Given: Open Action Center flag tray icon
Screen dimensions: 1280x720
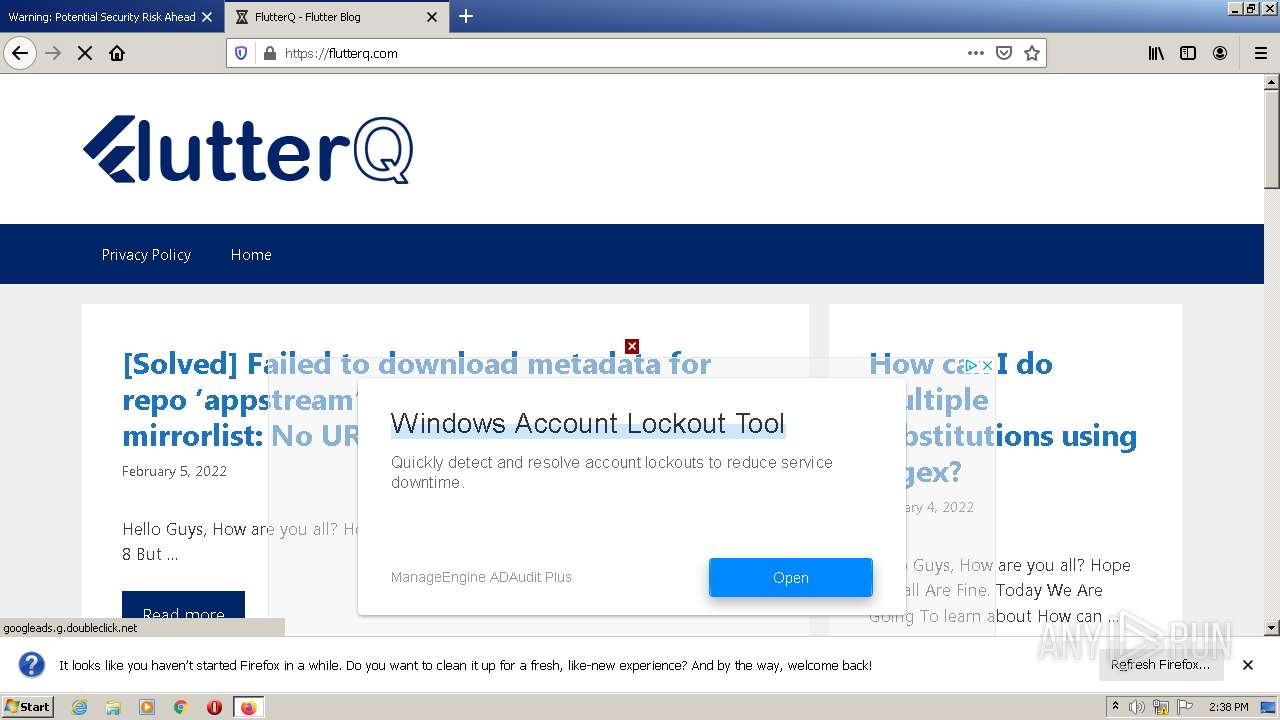Looking at the screenshot, I should [1185, 707].
